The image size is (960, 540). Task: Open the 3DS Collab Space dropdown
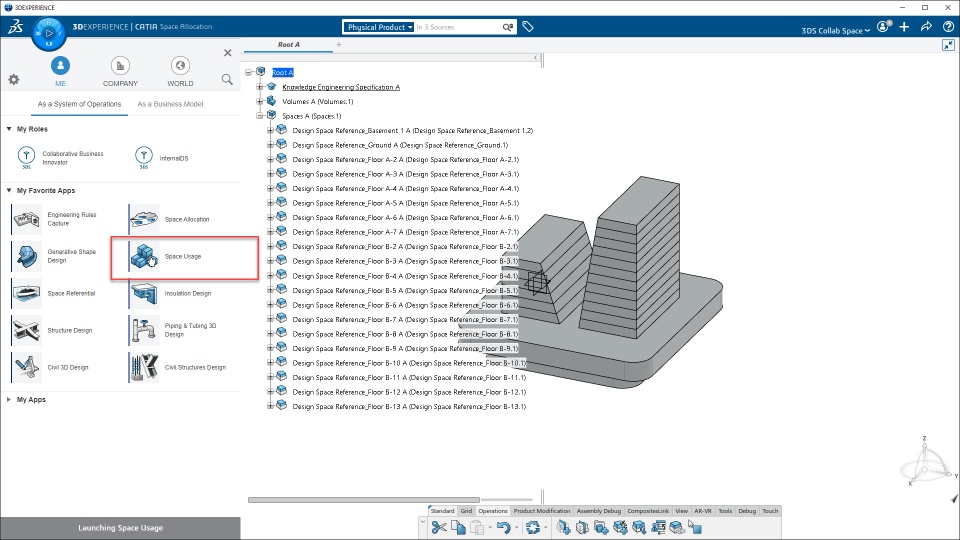[836, 31]
